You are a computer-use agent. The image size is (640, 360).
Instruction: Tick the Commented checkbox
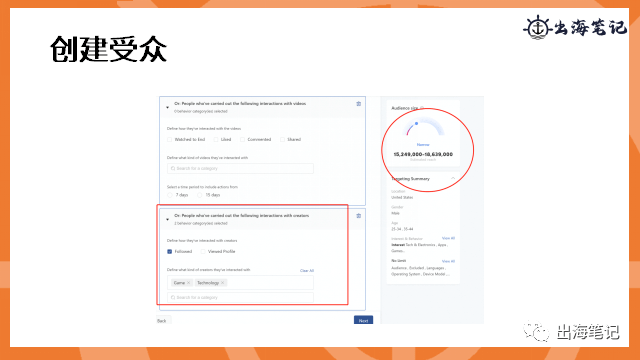point(242,140)
